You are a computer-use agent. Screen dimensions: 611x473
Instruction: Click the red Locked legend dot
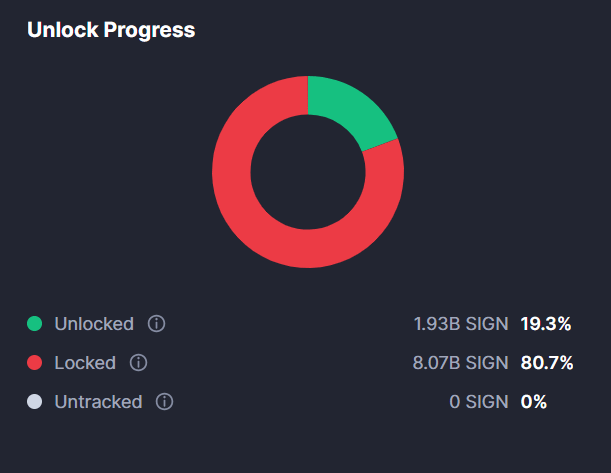coord(35,363)
